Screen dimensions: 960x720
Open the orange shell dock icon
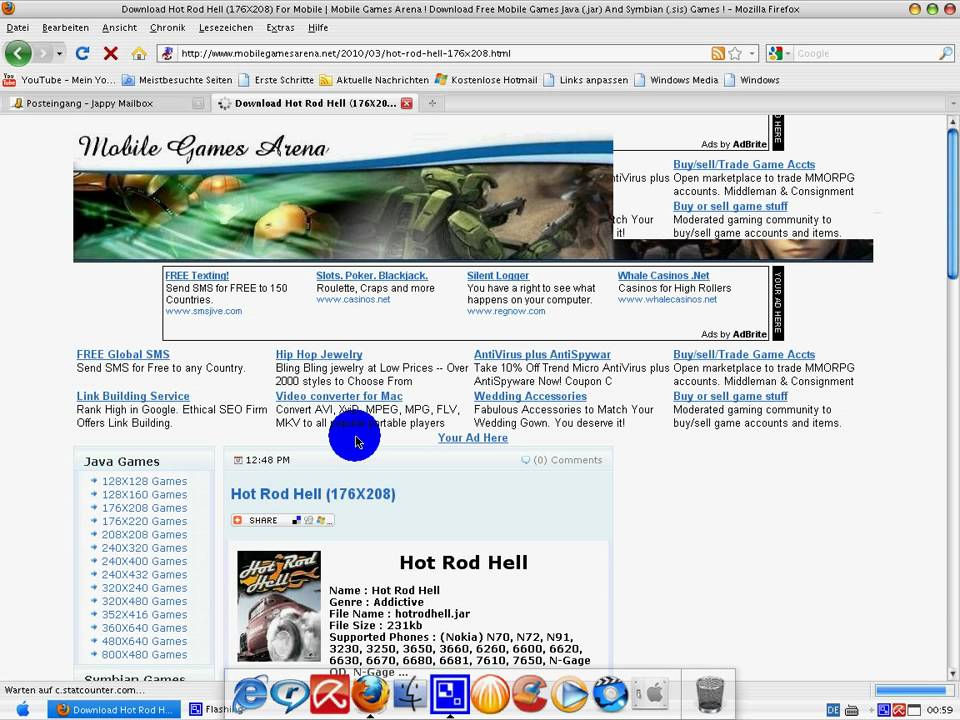(x=490, y=694)
